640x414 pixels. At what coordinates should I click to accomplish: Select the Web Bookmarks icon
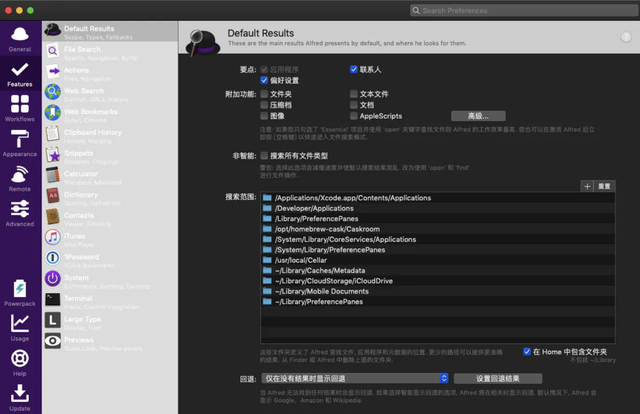point(53,113)
